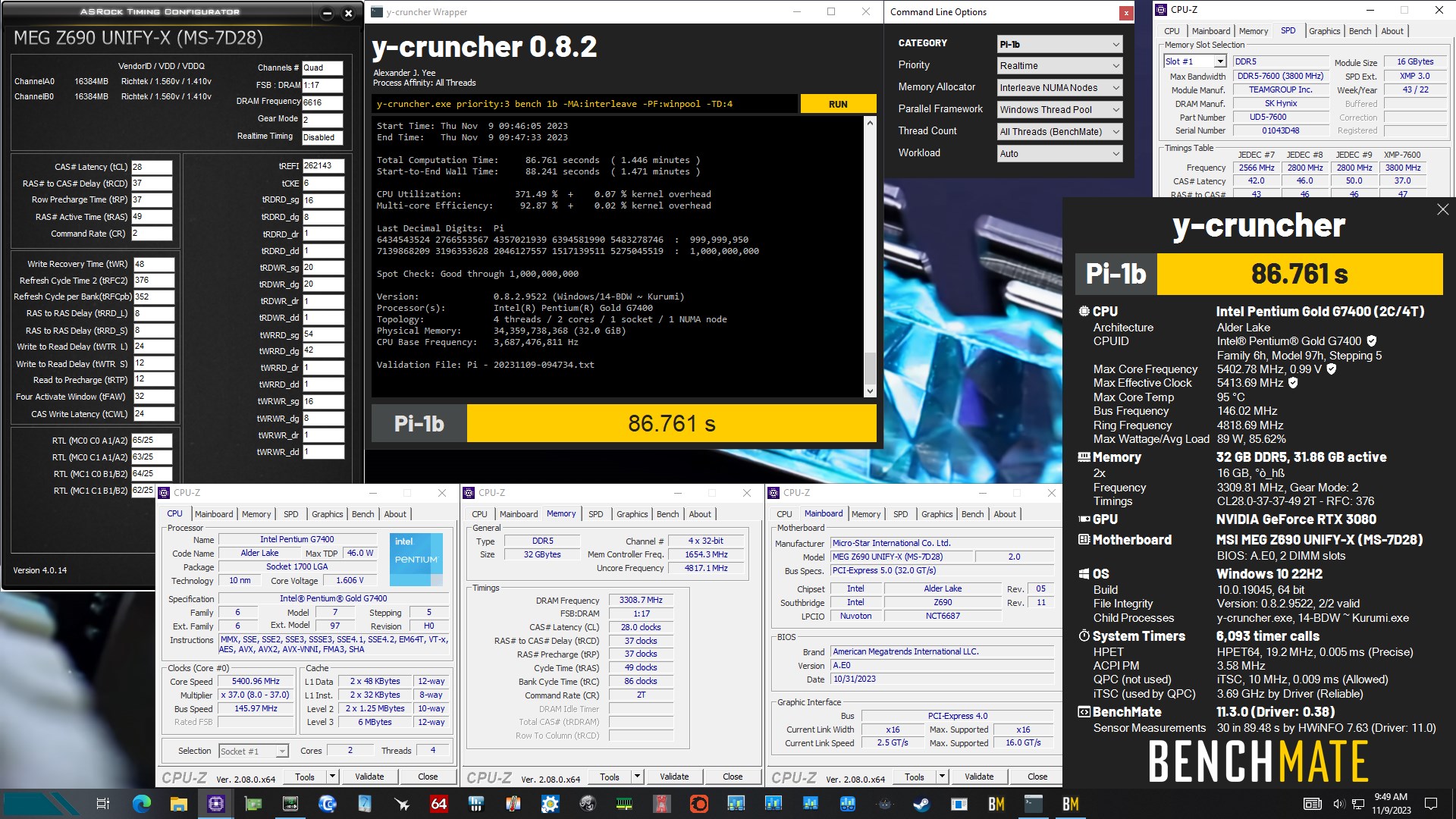Viewport: 1456px width, 819px height.
Task: Click the keyboard icon in system tray
Action: click(1312, 804)
